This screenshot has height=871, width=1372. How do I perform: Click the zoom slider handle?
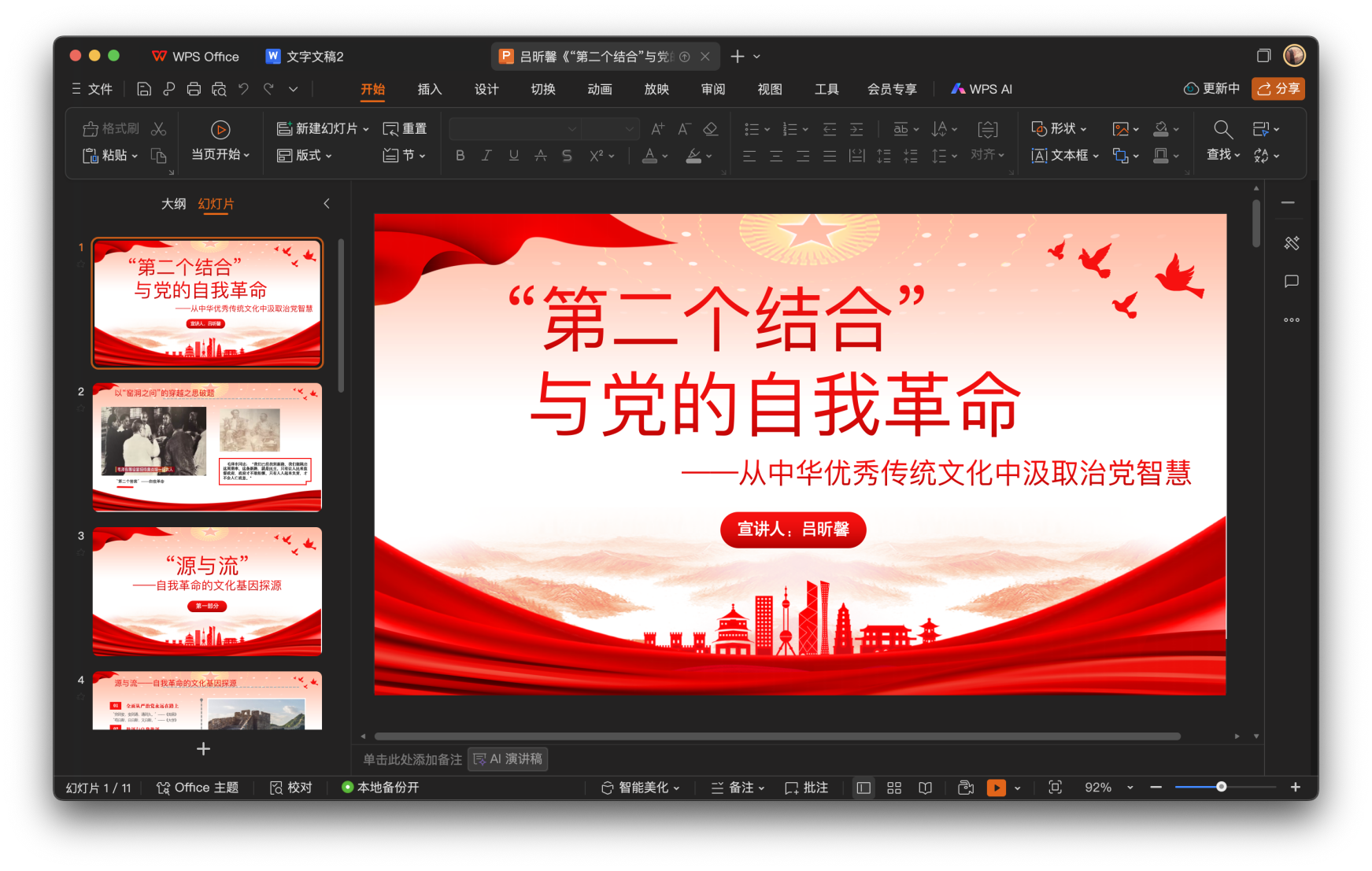pos(1221,787)
